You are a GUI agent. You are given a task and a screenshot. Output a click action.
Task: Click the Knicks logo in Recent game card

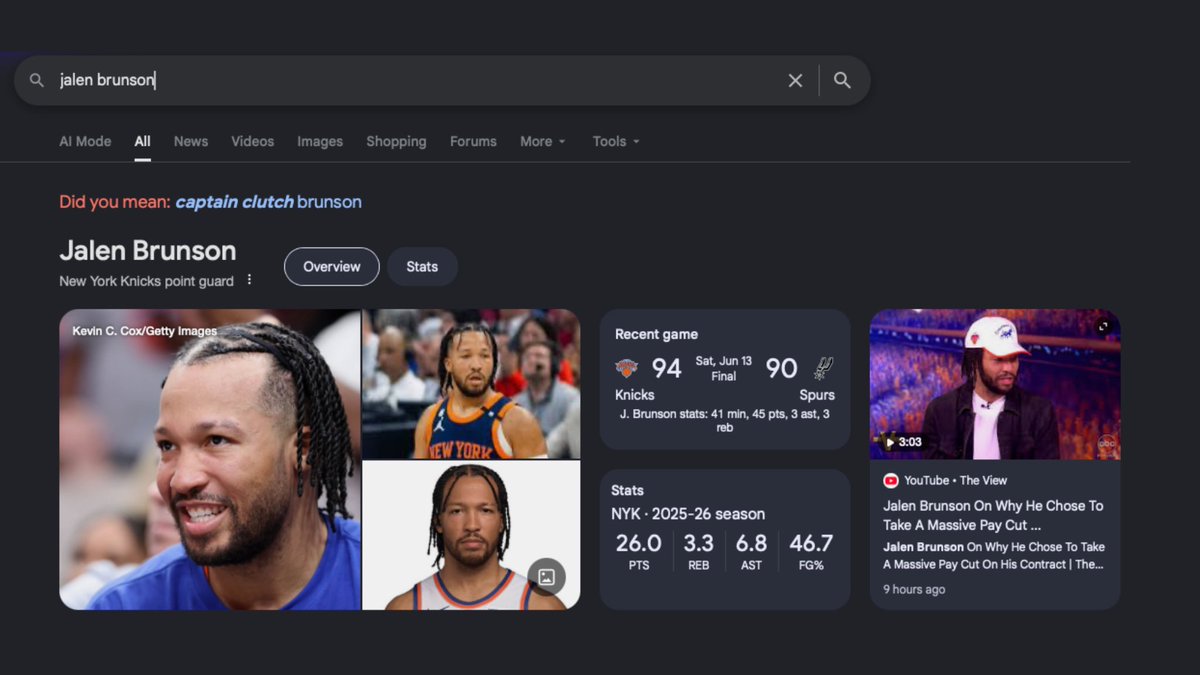627,368
